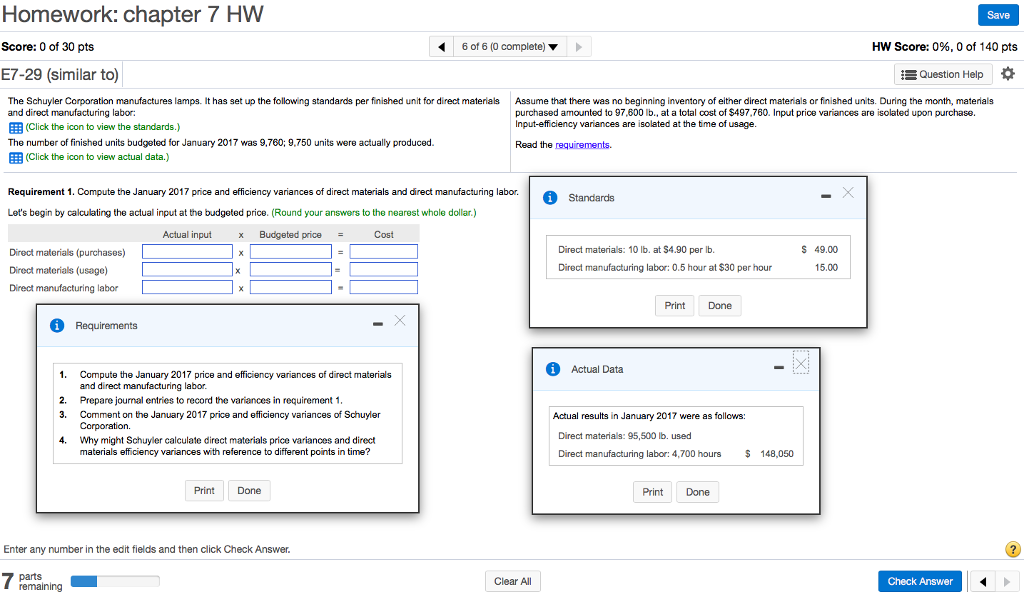The width and height of the screenshot is (1024, 602).
Task: Click the settings gear icon
Action: [x=1007, y=74]
